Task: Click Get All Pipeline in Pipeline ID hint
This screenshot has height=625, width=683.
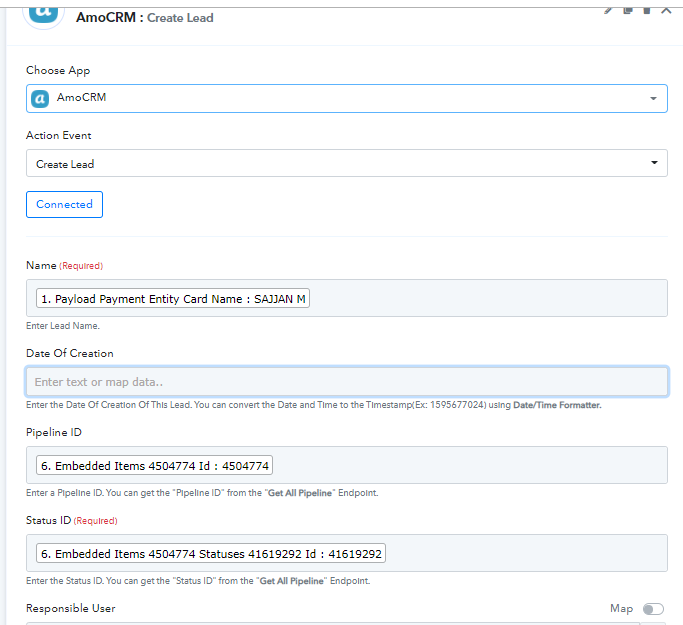Action: point(300,493)
